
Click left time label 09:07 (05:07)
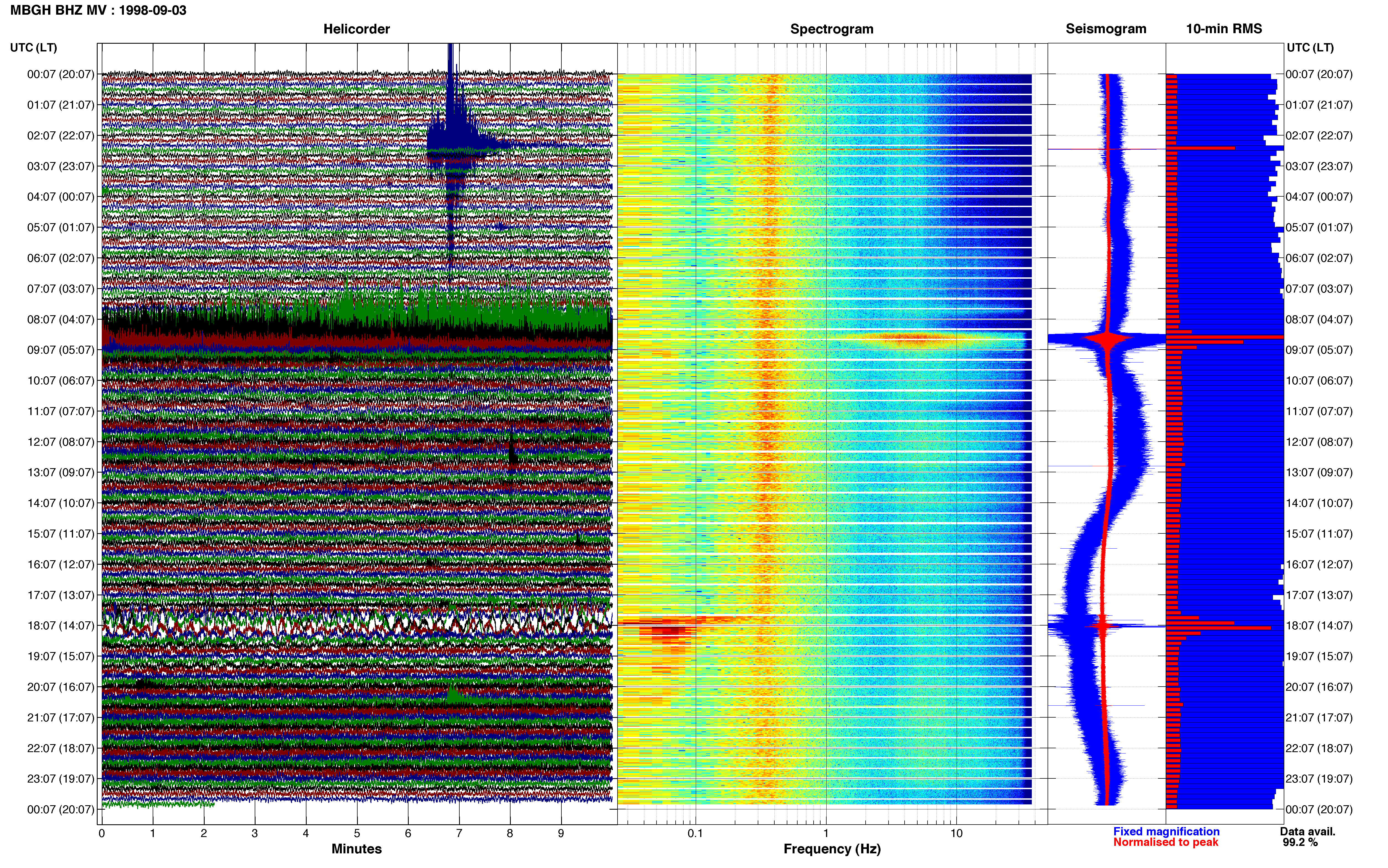61,350
